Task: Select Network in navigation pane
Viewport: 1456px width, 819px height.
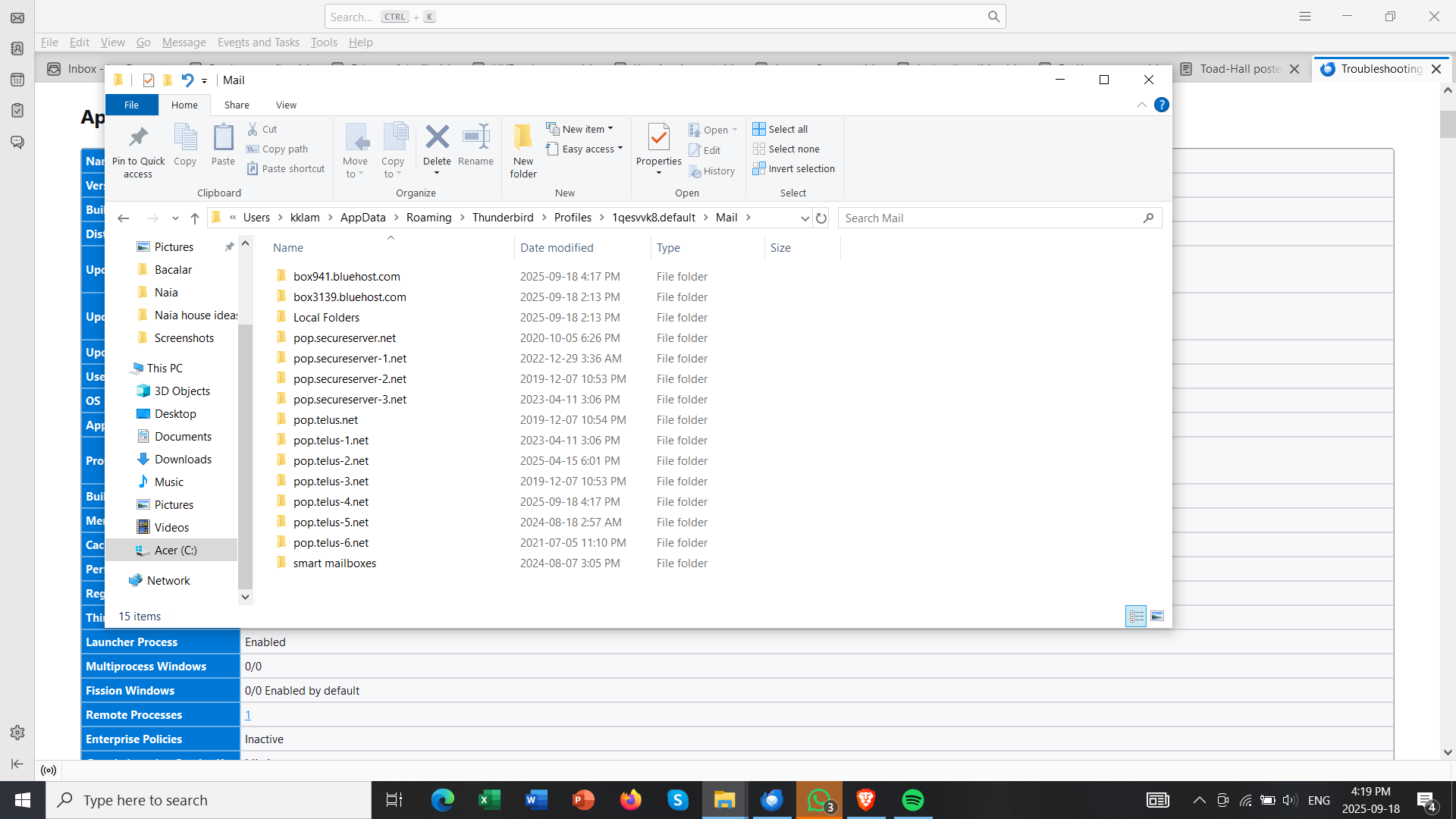Action: point(168,581)
